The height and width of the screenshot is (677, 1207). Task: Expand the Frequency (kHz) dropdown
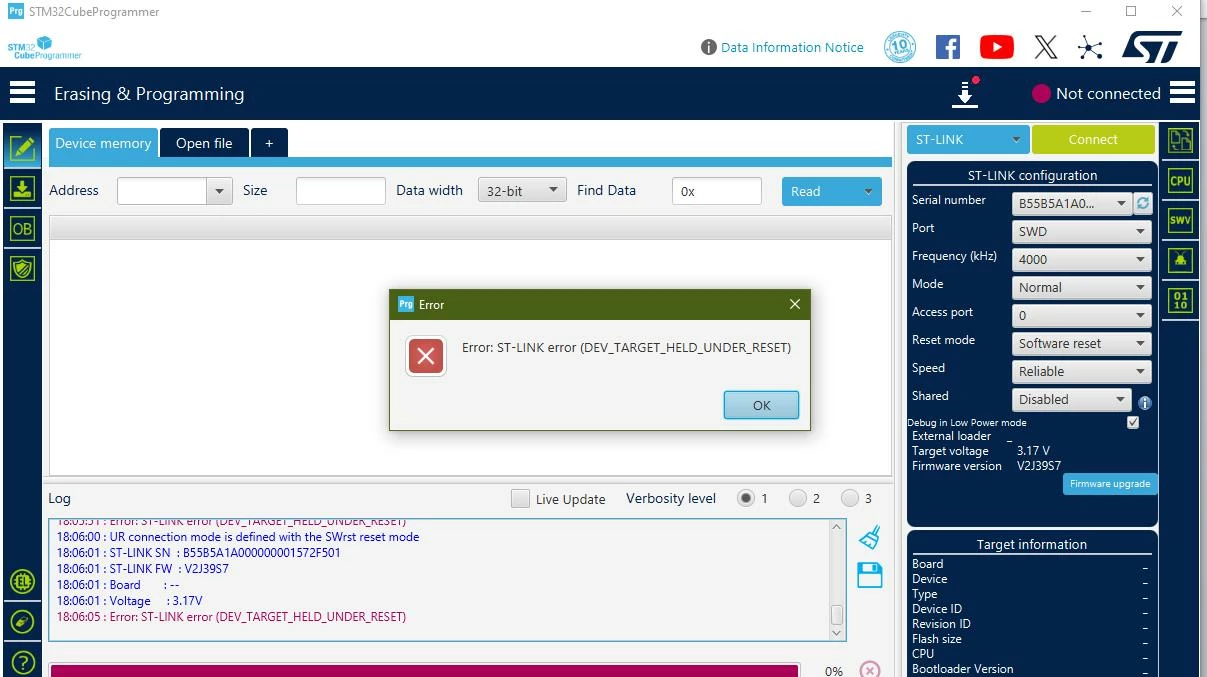pyautogui.click(x=1081, y=259)
